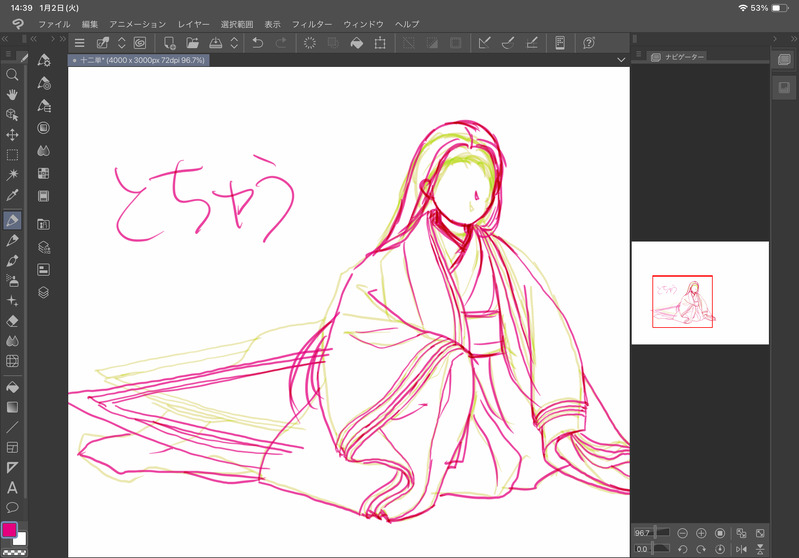The width and height of the screenshot is (799, 558).
Task: Select the 十二単 canvas tab
Action: 139,60
